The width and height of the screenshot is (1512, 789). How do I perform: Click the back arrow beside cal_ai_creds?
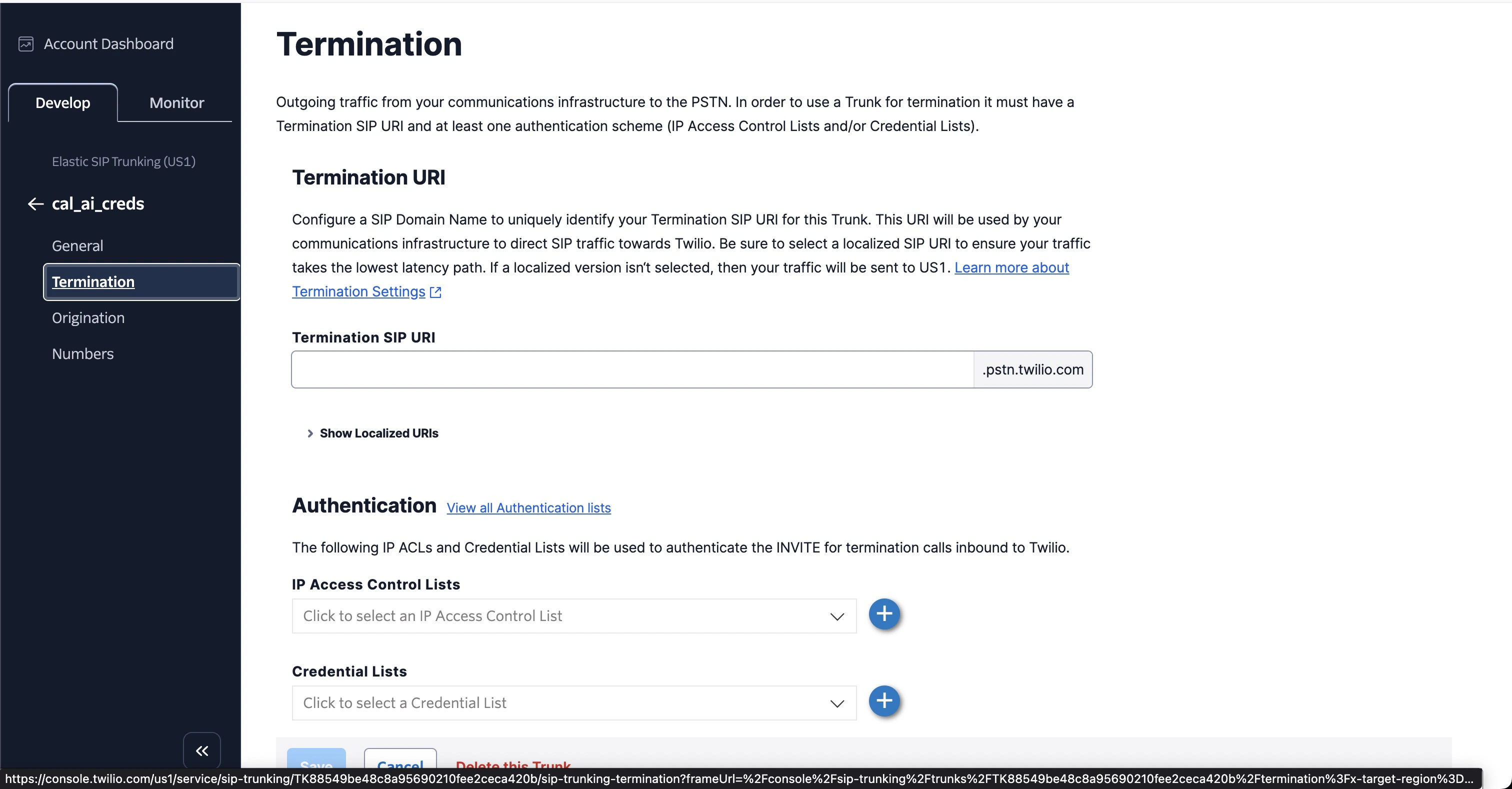[34, 203]
